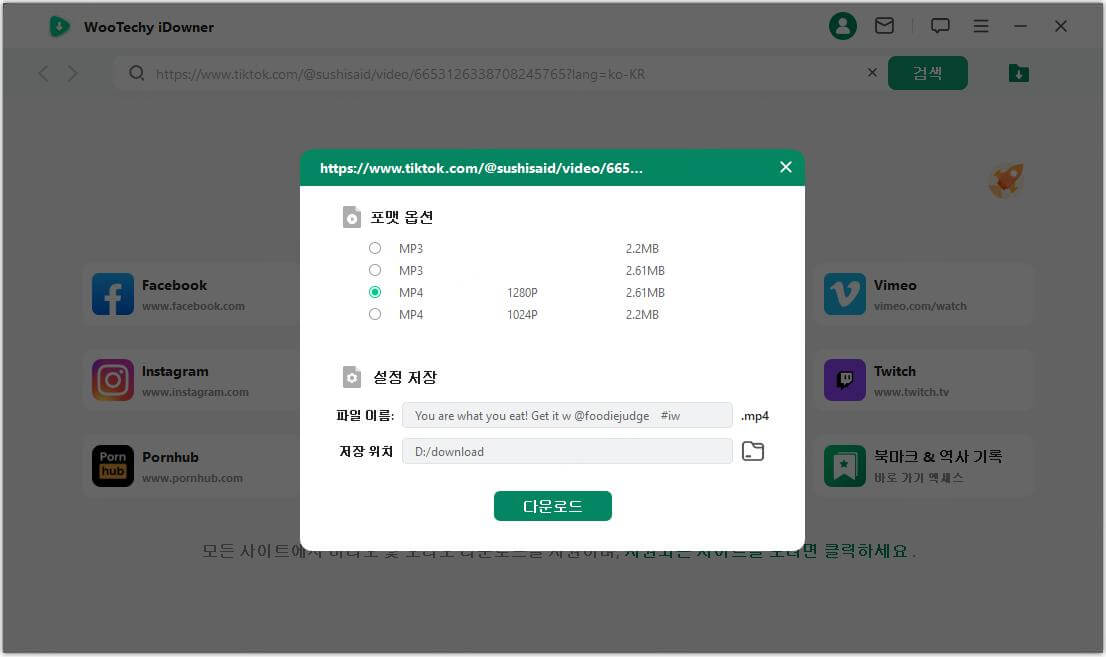The image size is (1106, 657).
Task: Go back with the left arrow
Action: pyautogui.click(x=43, y=73)
